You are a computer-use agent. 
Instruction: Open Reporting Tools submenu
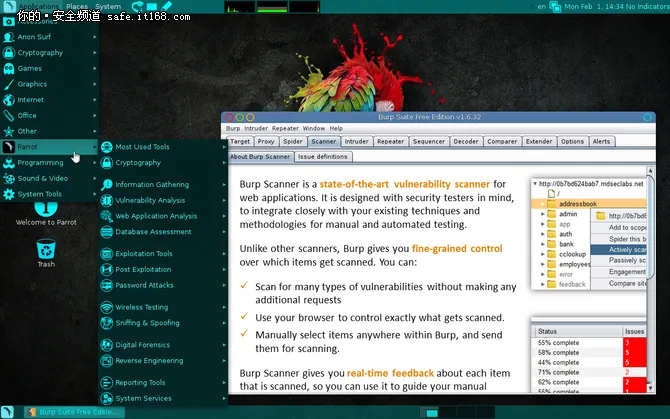(163, 382)
